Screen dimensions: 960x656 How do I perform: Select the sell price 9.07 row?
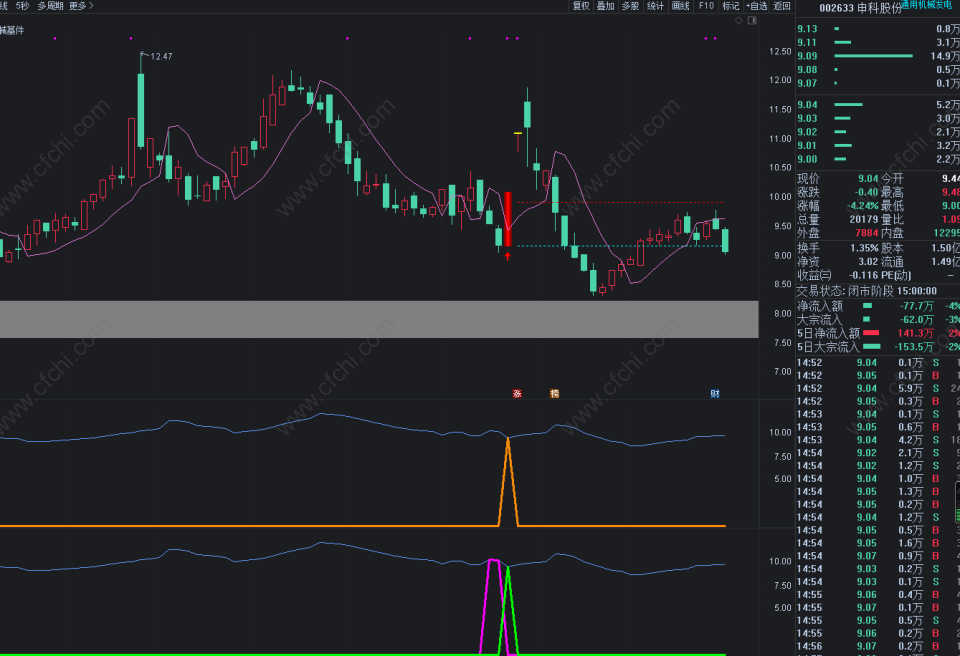pyautogui.click(x=878, y=83)
